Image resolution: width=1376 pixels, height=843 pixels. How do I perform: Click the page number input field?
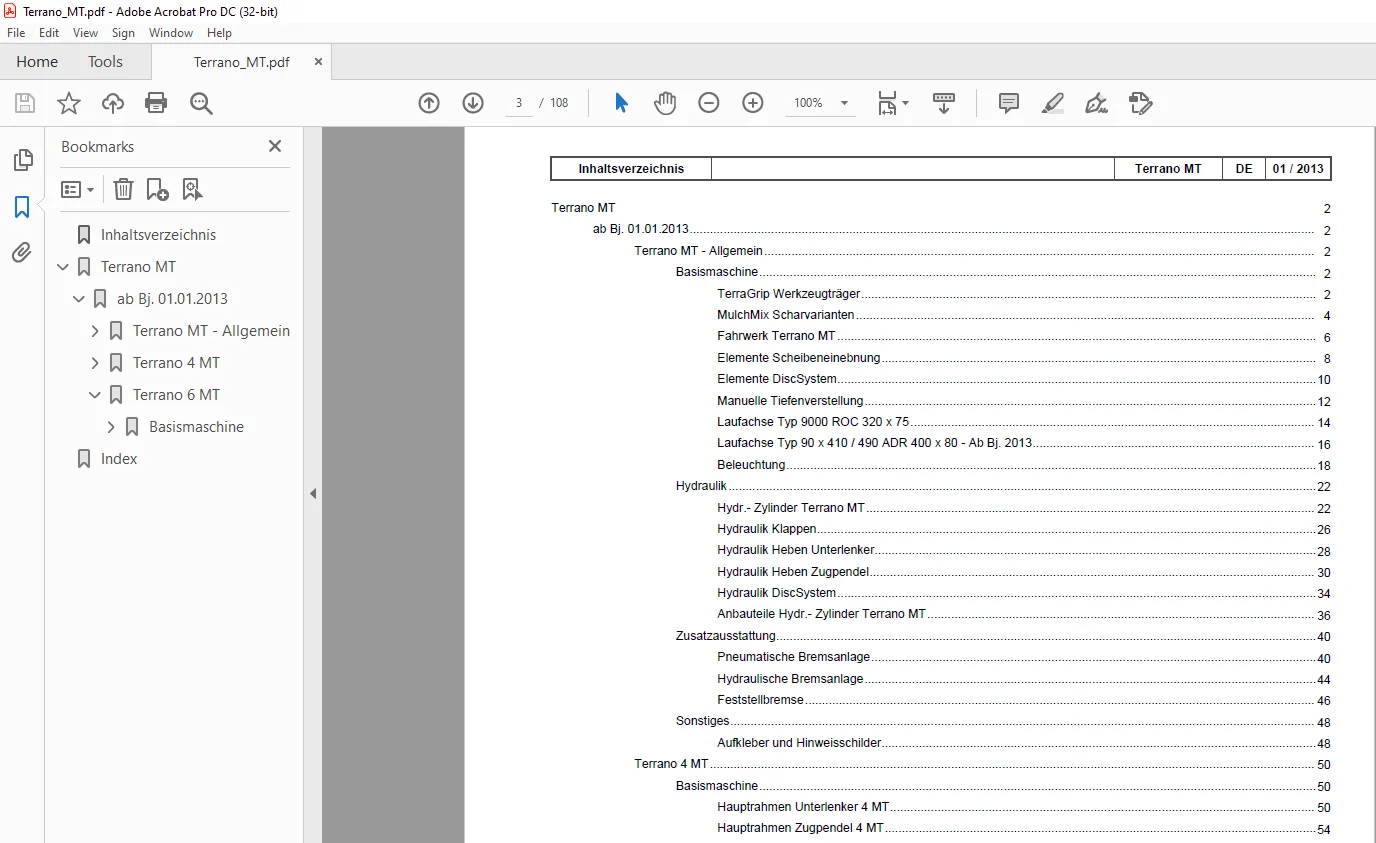pyautogui.click(x=519, y=103)
